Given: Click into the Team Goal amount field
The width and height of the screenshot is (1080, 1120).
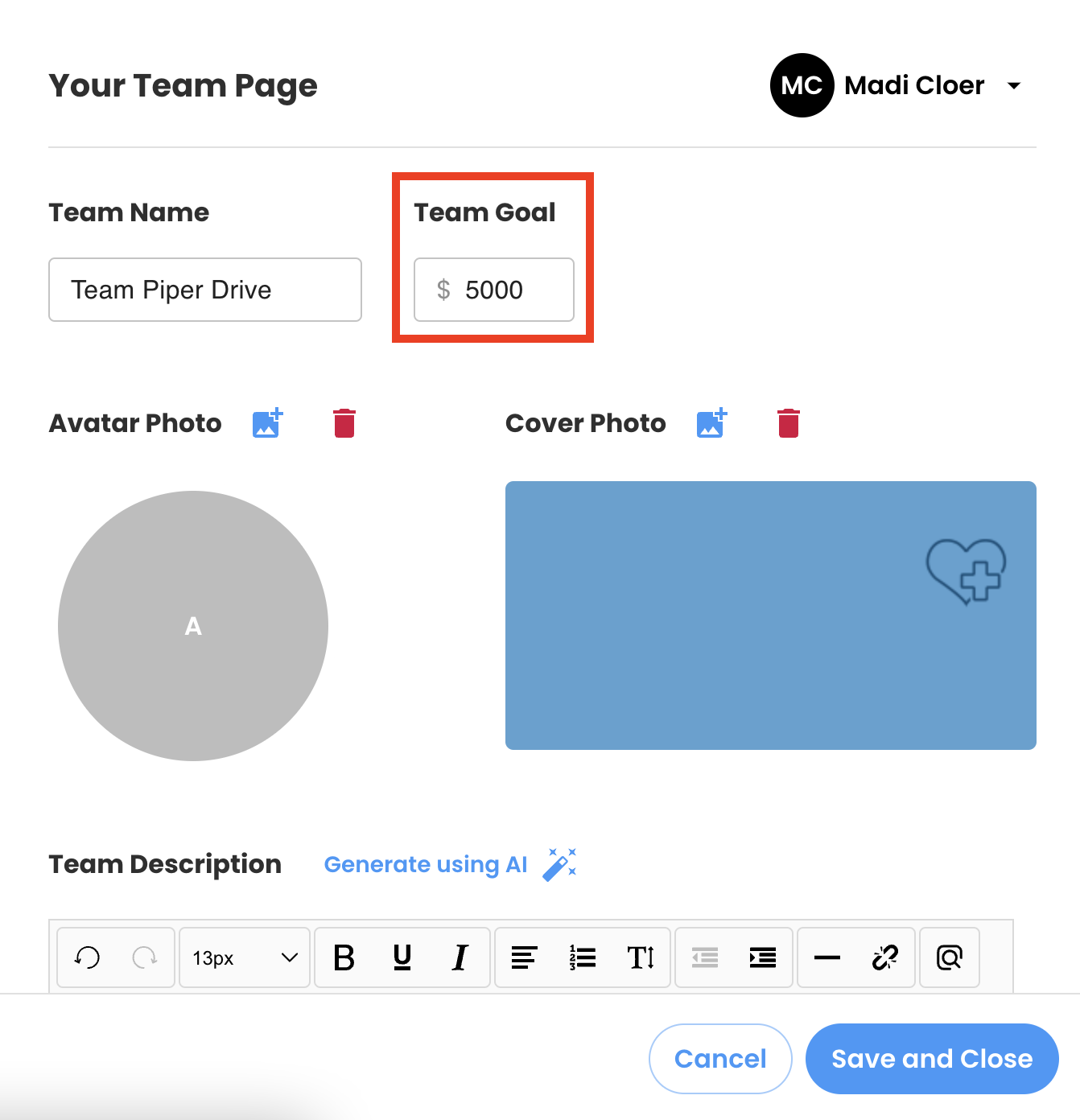Looking at the screenshot, I should tap(507, 290).
